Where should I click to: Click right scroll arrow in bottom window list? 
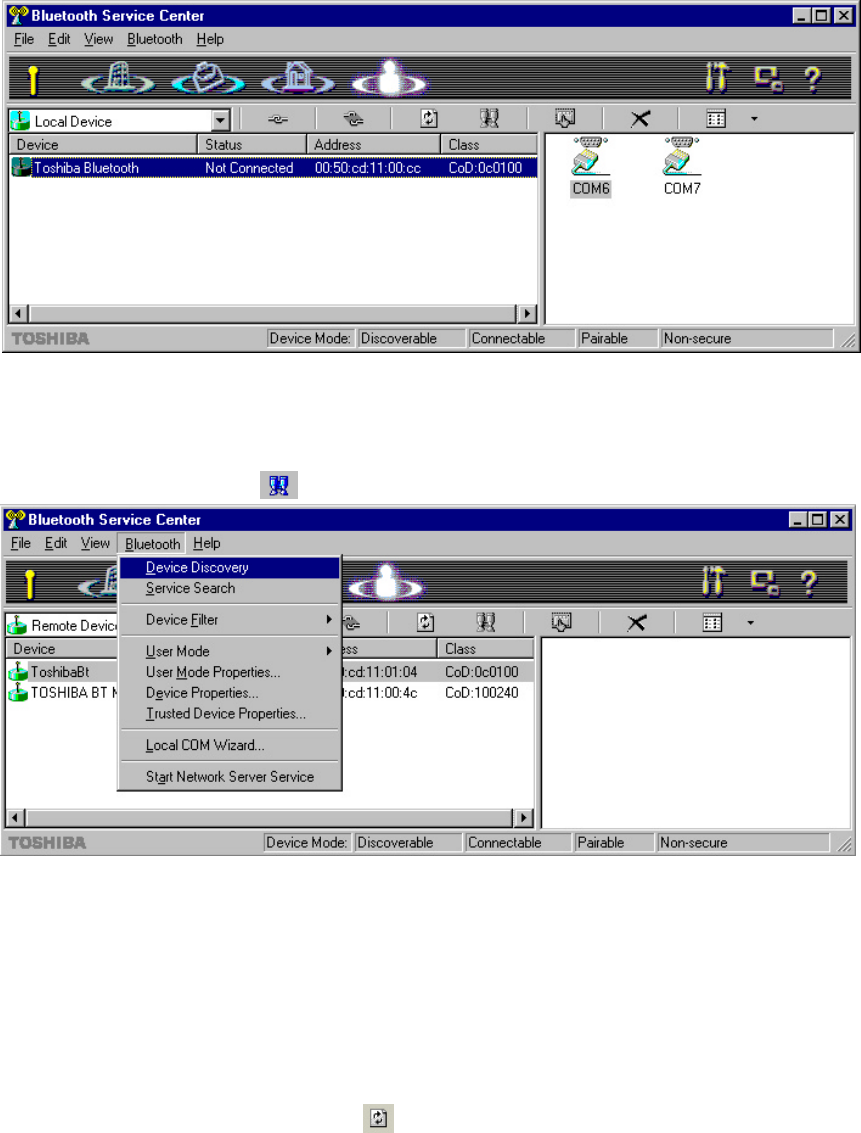click(524, 818)
